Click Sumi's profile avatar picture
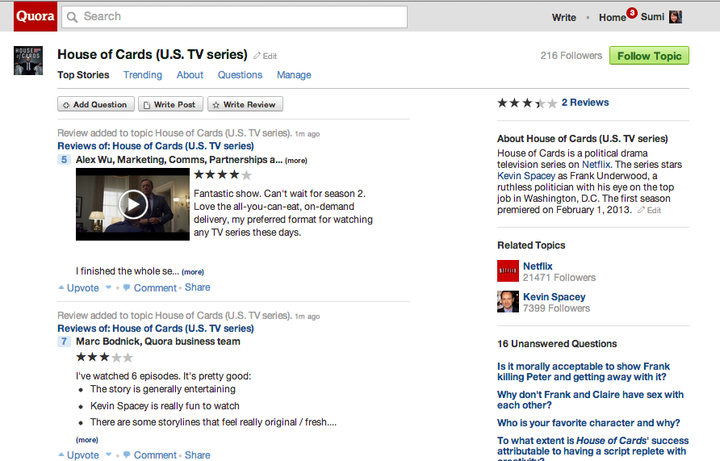720x461 pixels. tap(675, 17)
